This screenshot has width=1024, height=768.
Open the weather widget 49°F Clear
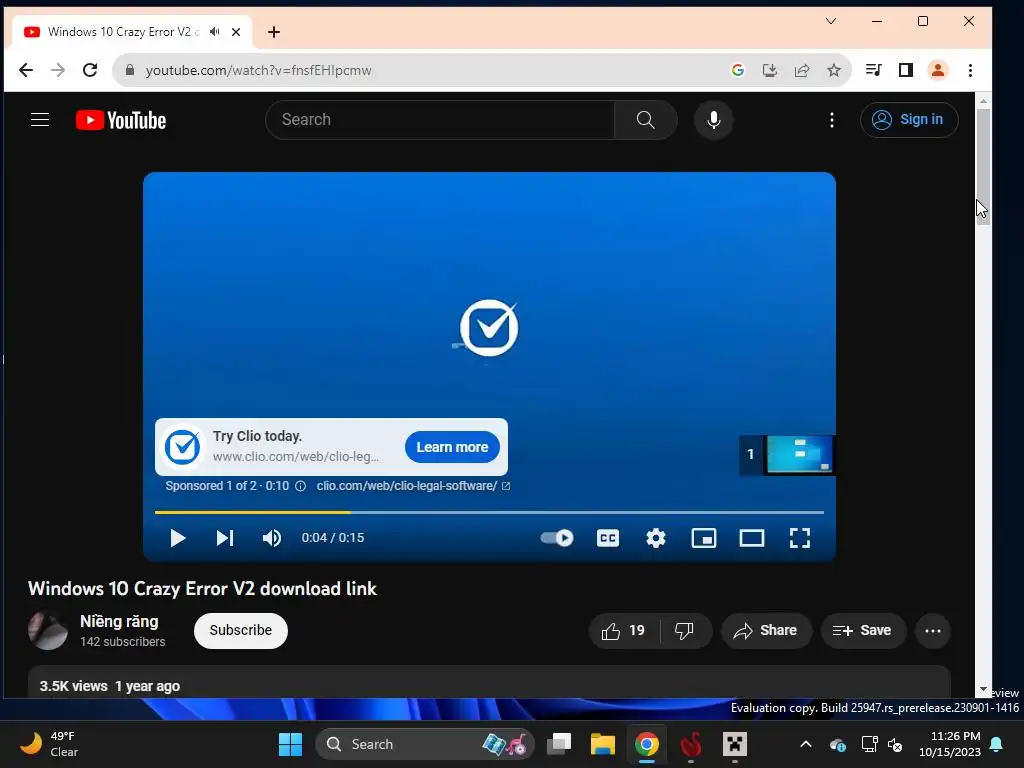[x=48, y=744]
